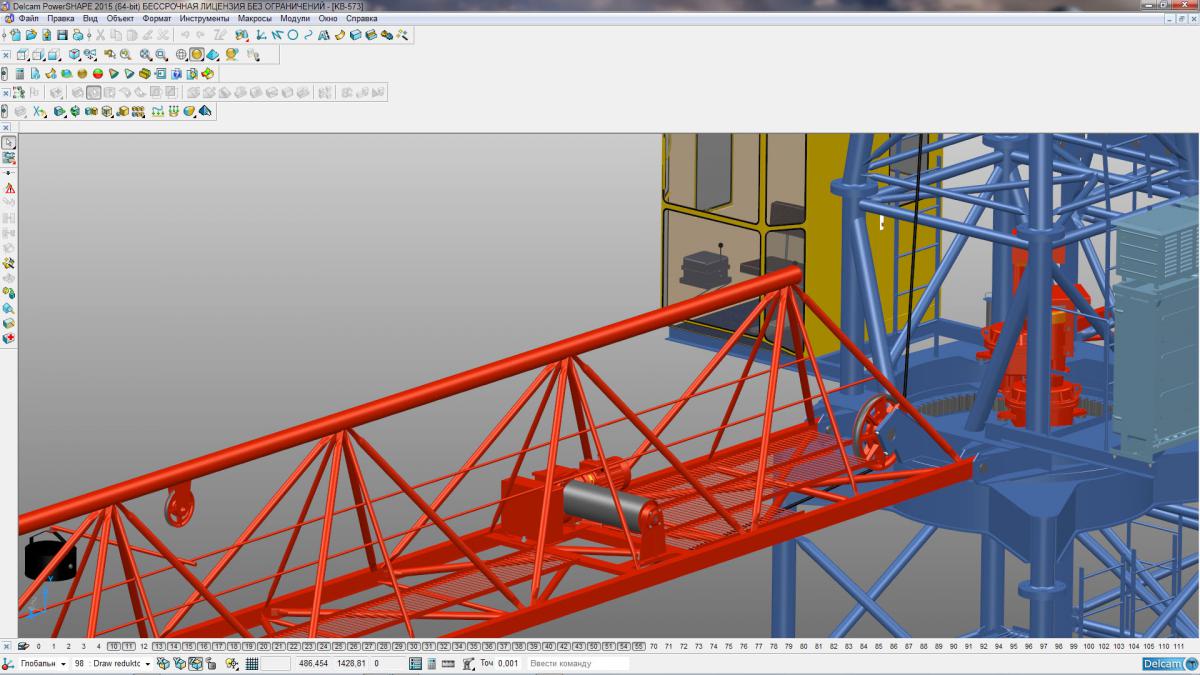Select the Workplane tool icon
Viewport: 1200px width, 675px height.
pos(260,35)
